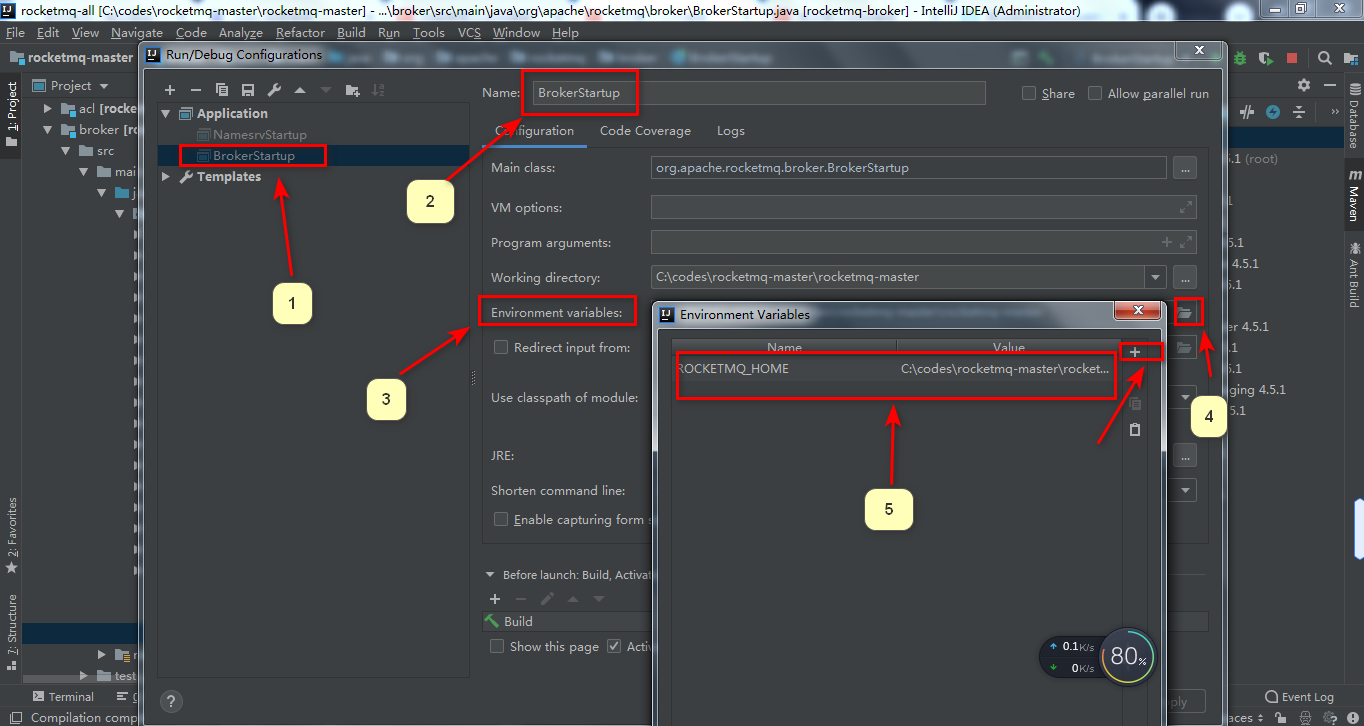Screen dimensions: 1364x726
Task: Open the Environment variables editor folder icon
Action: [x=1185, y=313]
